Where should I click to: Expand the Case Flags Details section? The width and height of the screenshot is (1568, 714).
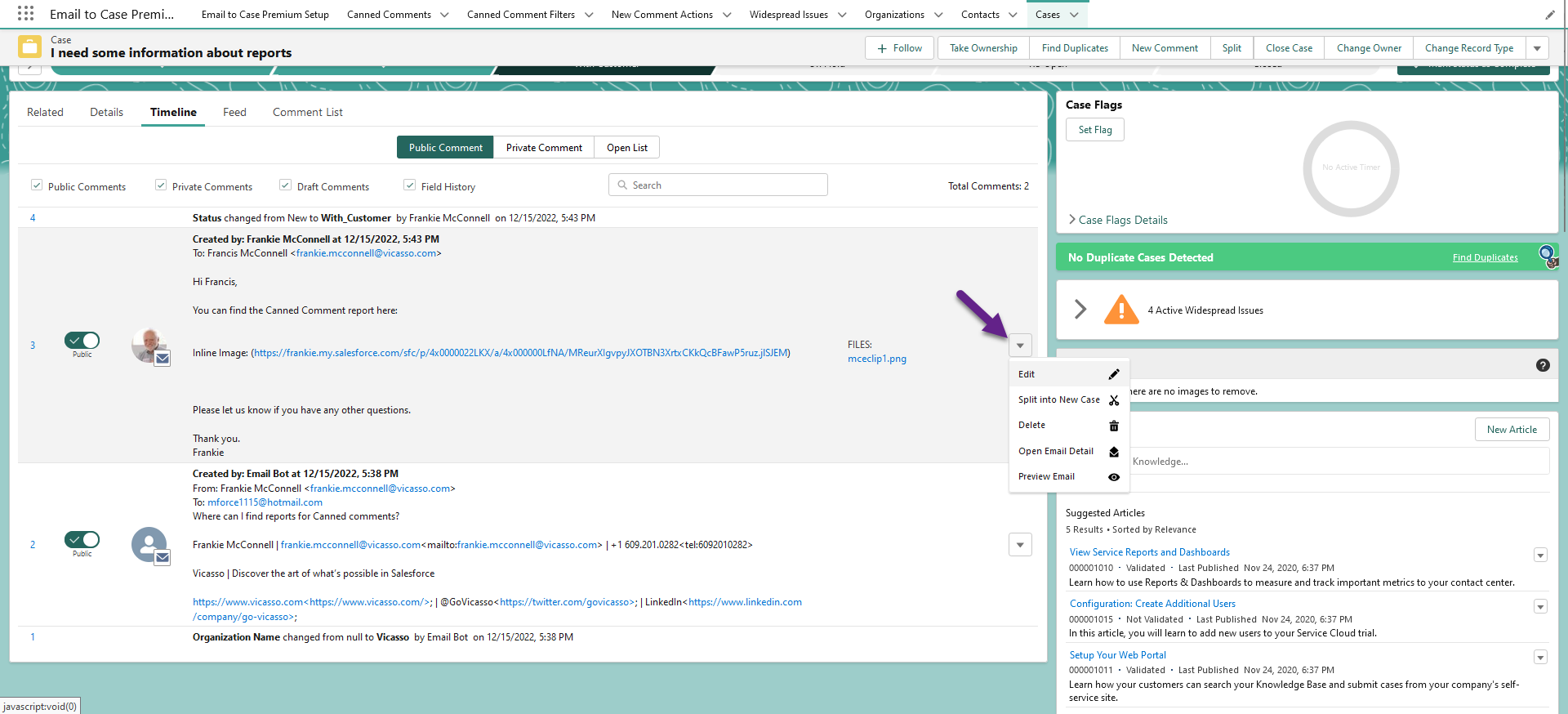pyautogui.click(x=1117, y=220)
